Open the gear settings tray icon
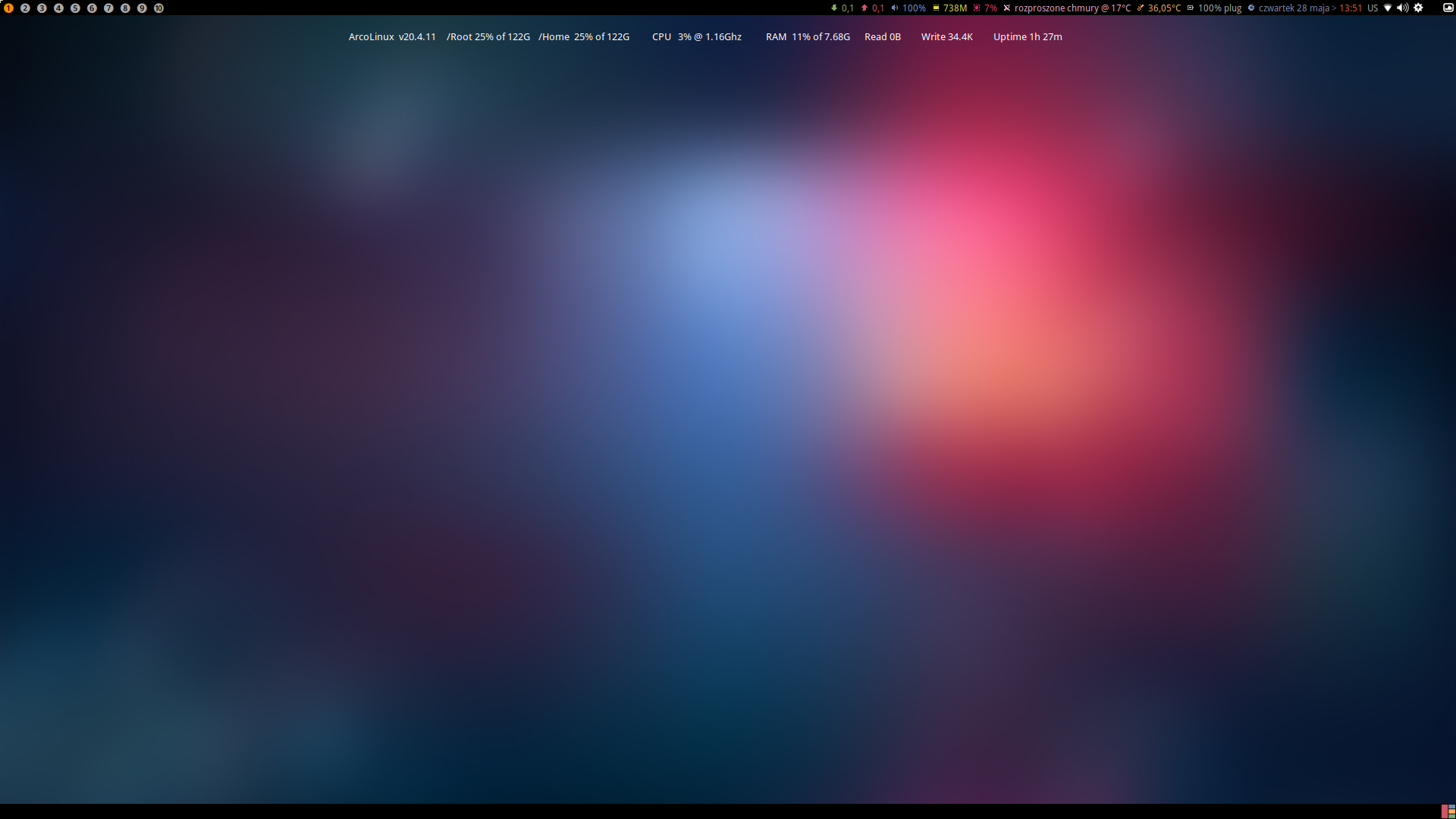Image resolution: width=1456 pixels, height=819 pixels. tap(1418, 8)
